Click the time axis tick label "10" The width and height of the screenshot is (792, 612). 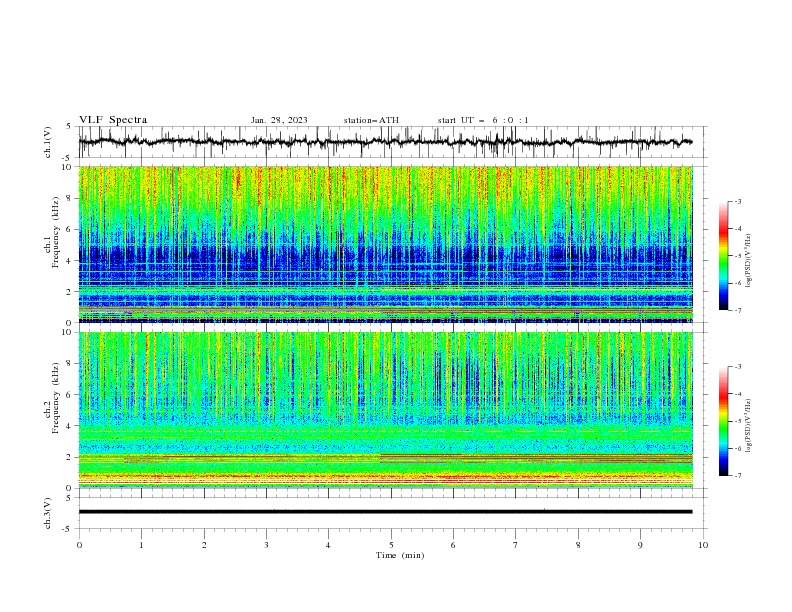tap(703, 545)
